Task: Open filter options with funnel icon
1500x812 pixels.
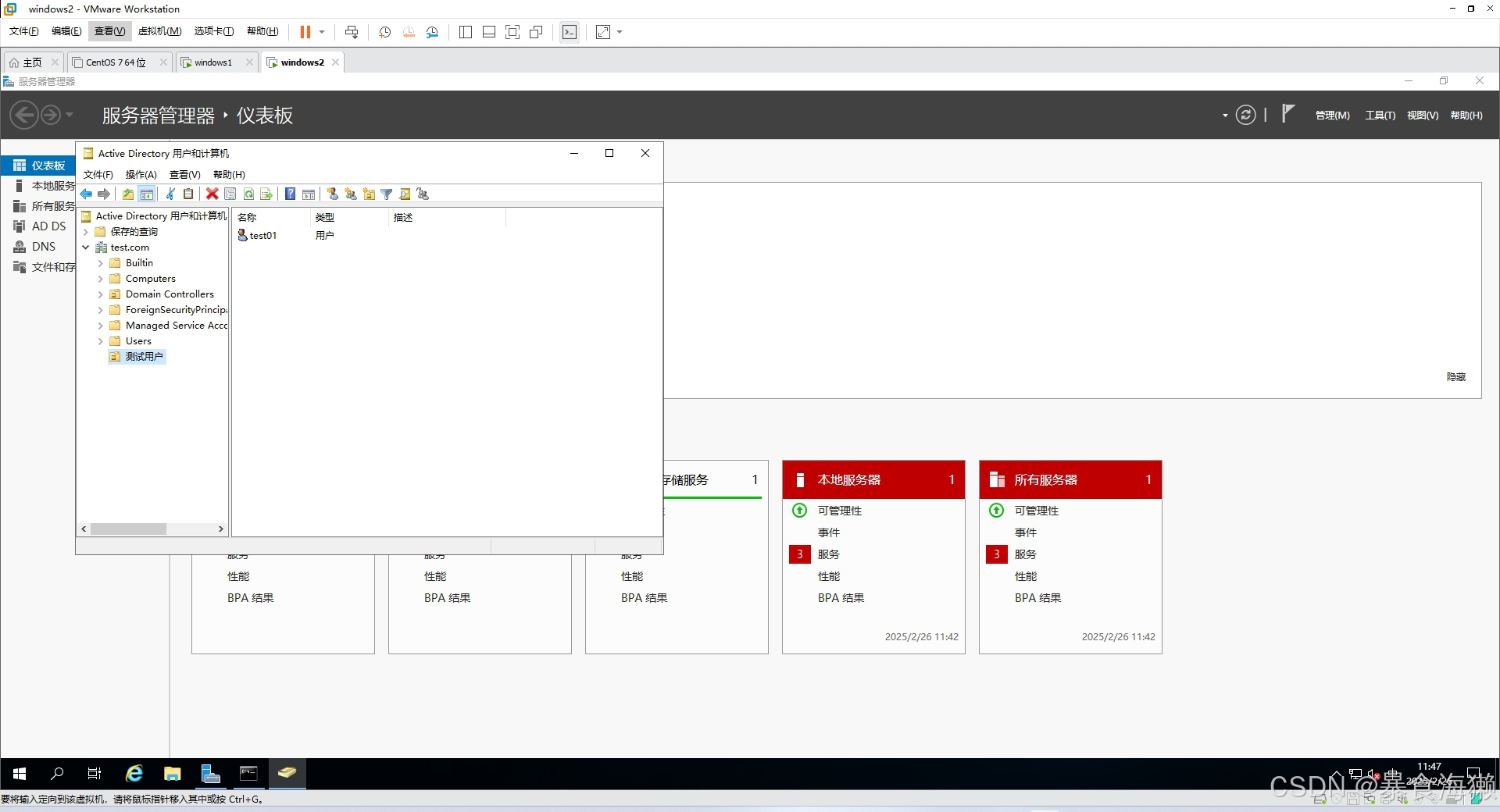Action: (x=387, y=194)
